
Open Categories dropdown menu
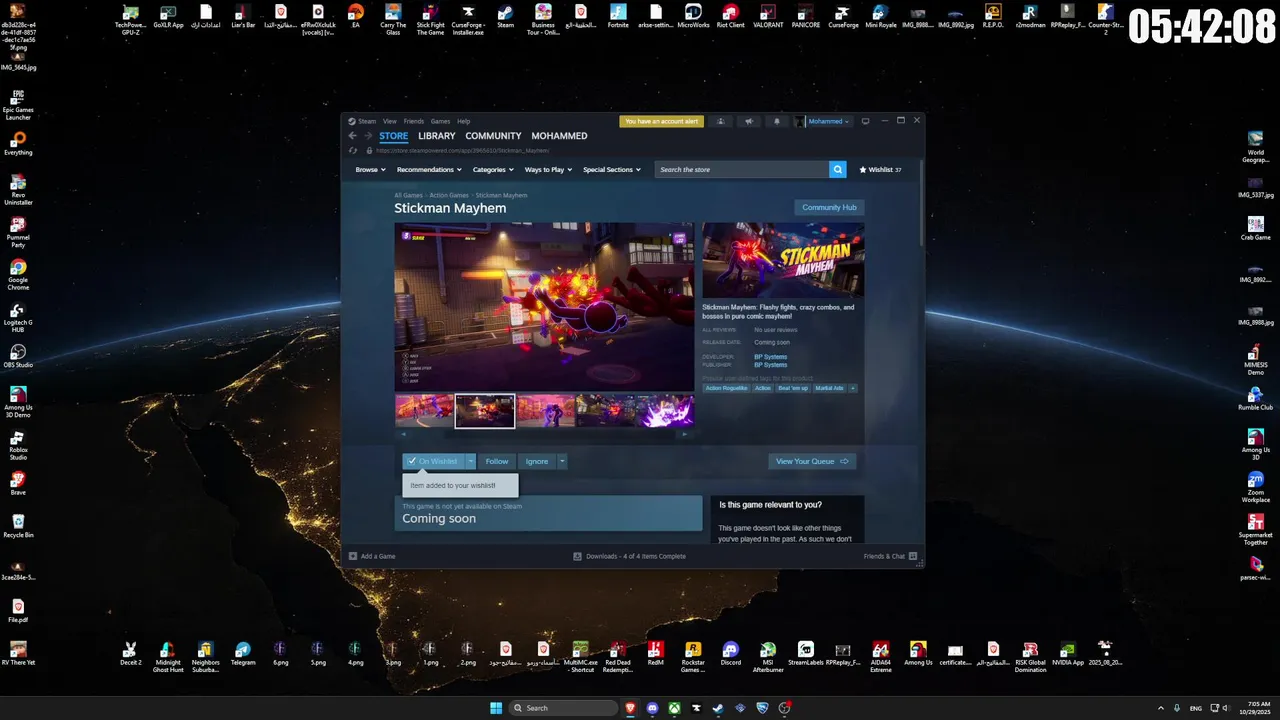[x=493, y=170]
